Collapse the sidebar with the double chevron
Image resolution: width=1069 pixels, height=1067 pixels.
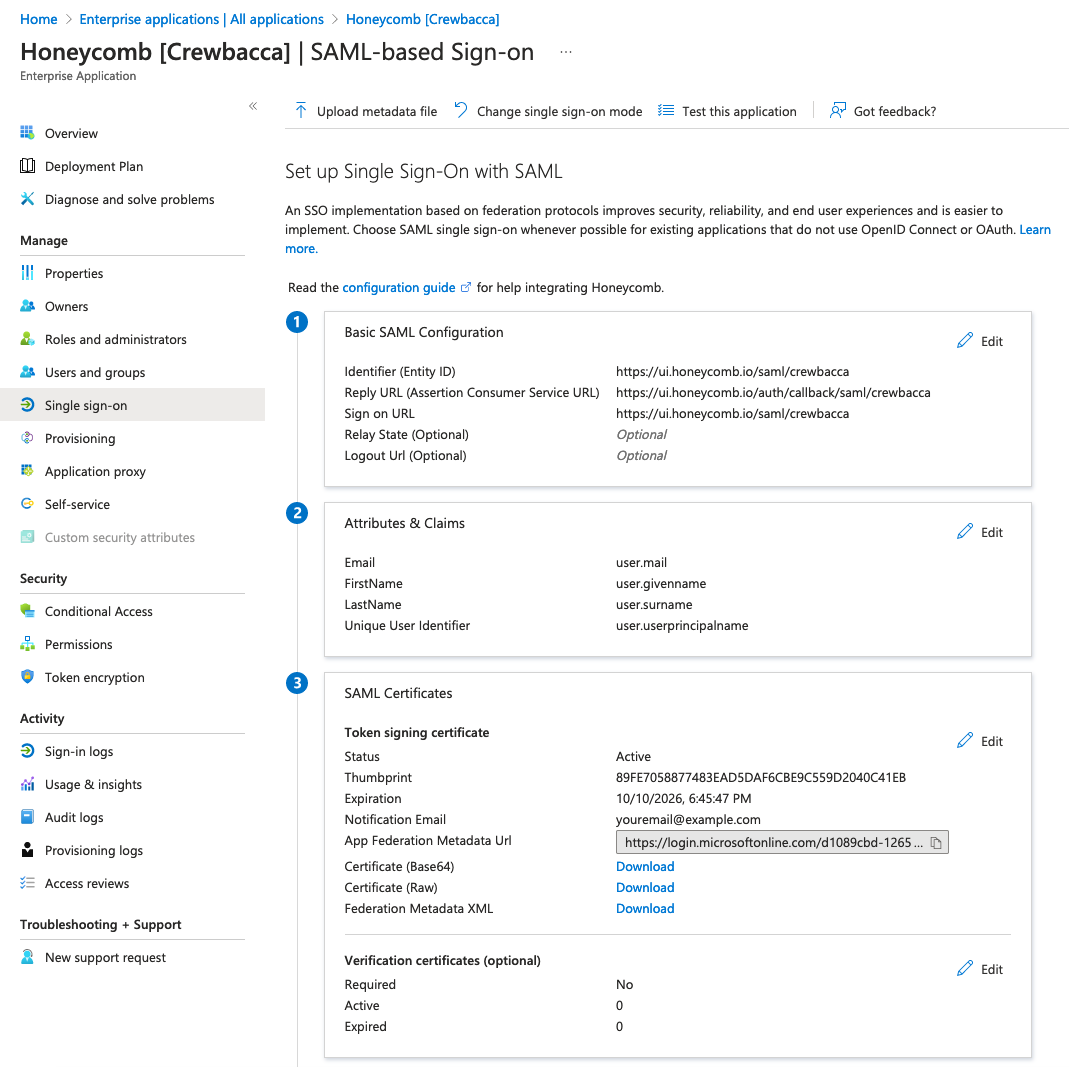253,104
